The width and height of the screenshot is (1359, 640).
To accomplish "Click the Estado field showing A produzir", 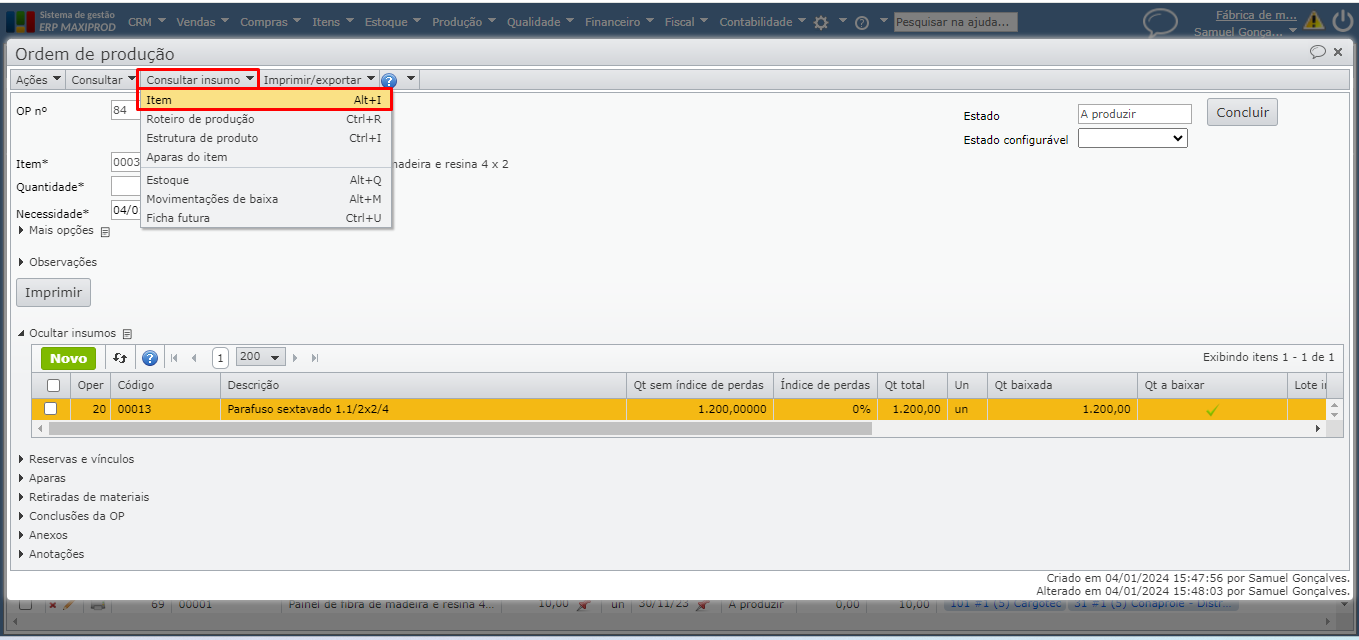I will [1135, 114].
